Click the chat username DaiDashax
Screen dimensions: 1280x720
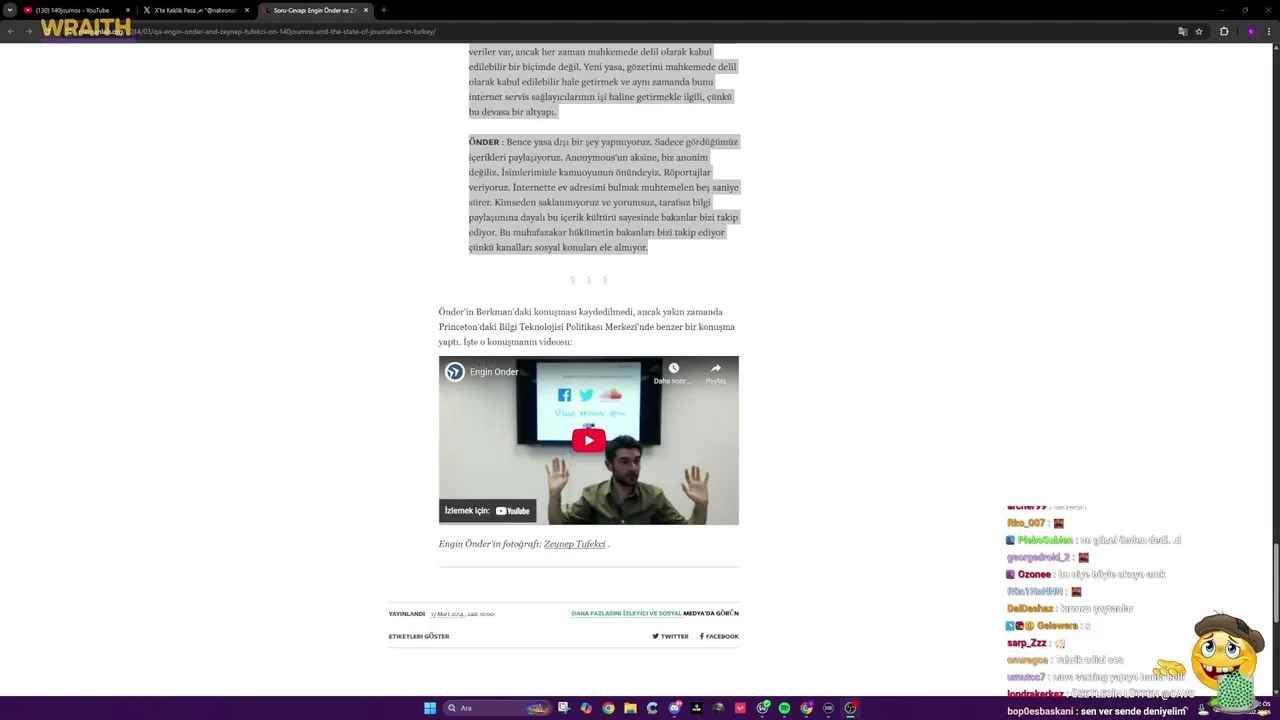[x=1030, y=609]
